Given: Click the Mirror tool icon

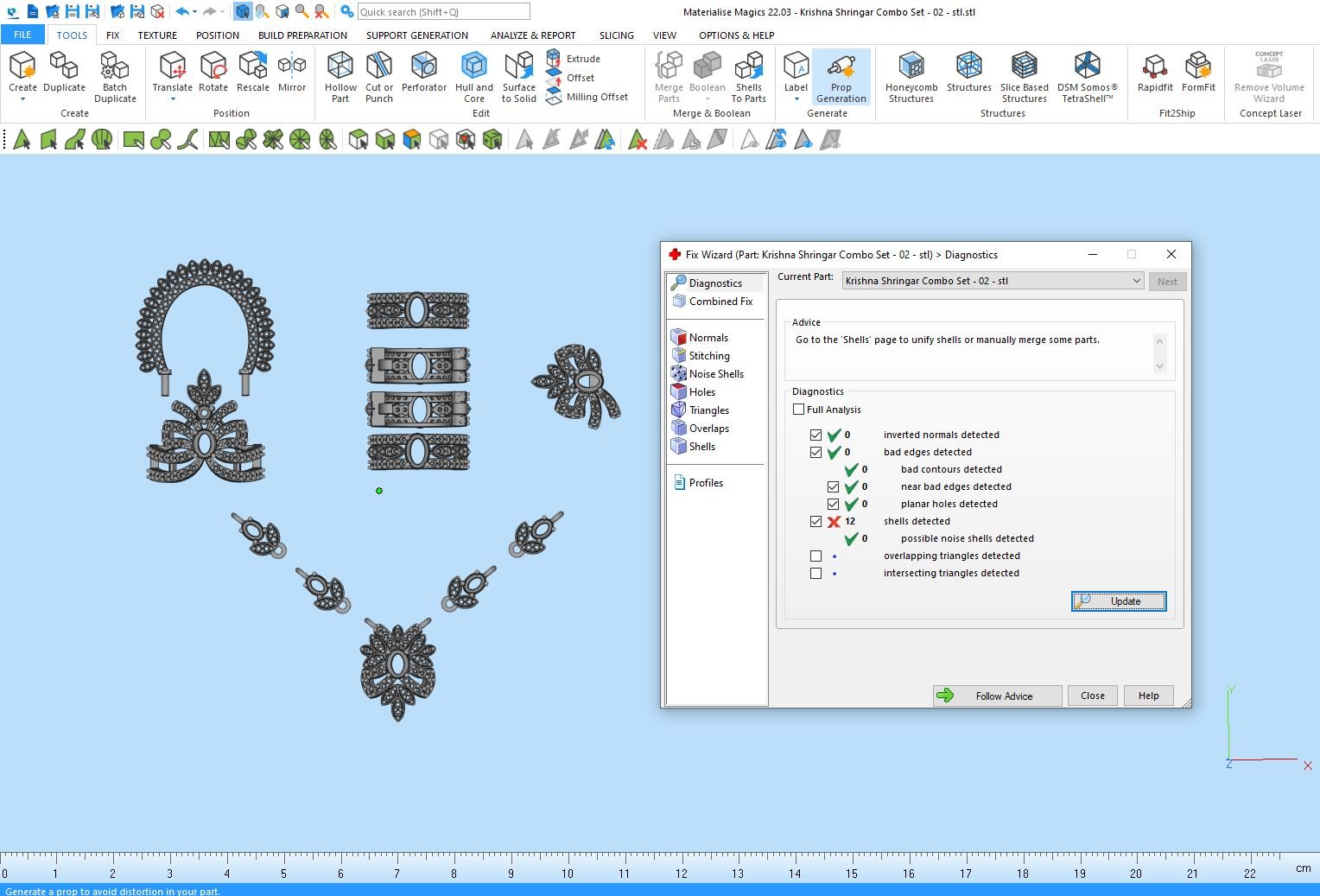Looking at the screenshot, I should click(292, 67).
